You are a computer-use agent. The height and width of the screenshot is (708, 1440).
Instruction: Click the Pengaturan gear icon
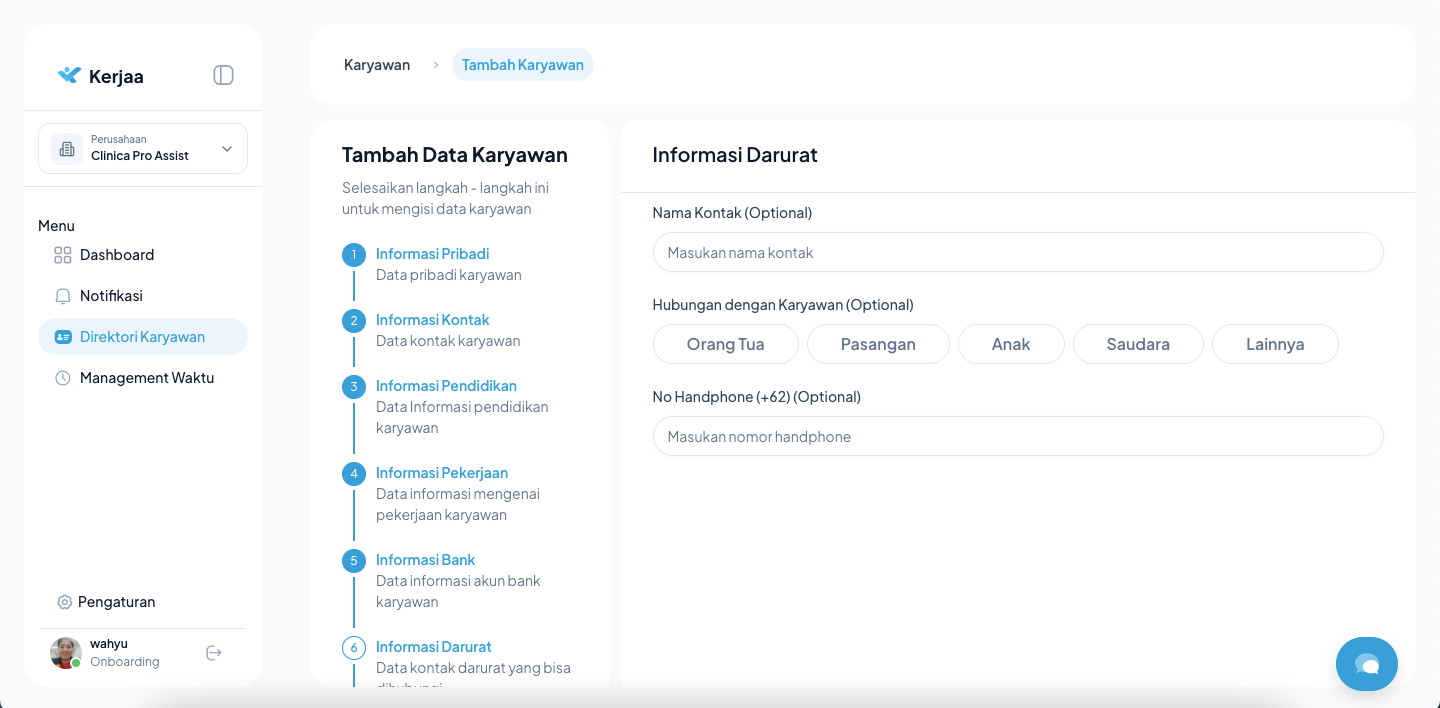[x=65, y=602]
